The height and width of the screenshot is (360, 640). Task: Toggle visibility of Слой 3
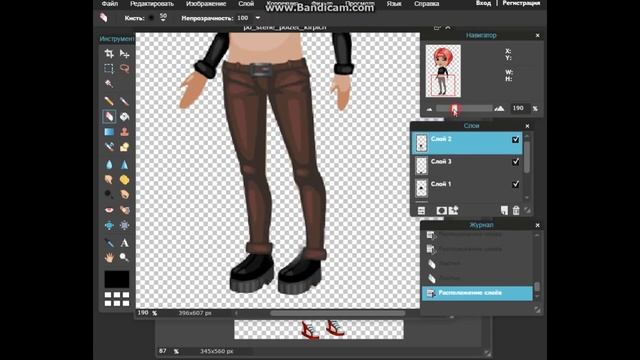pyautogui.click(x=516, y=162)
